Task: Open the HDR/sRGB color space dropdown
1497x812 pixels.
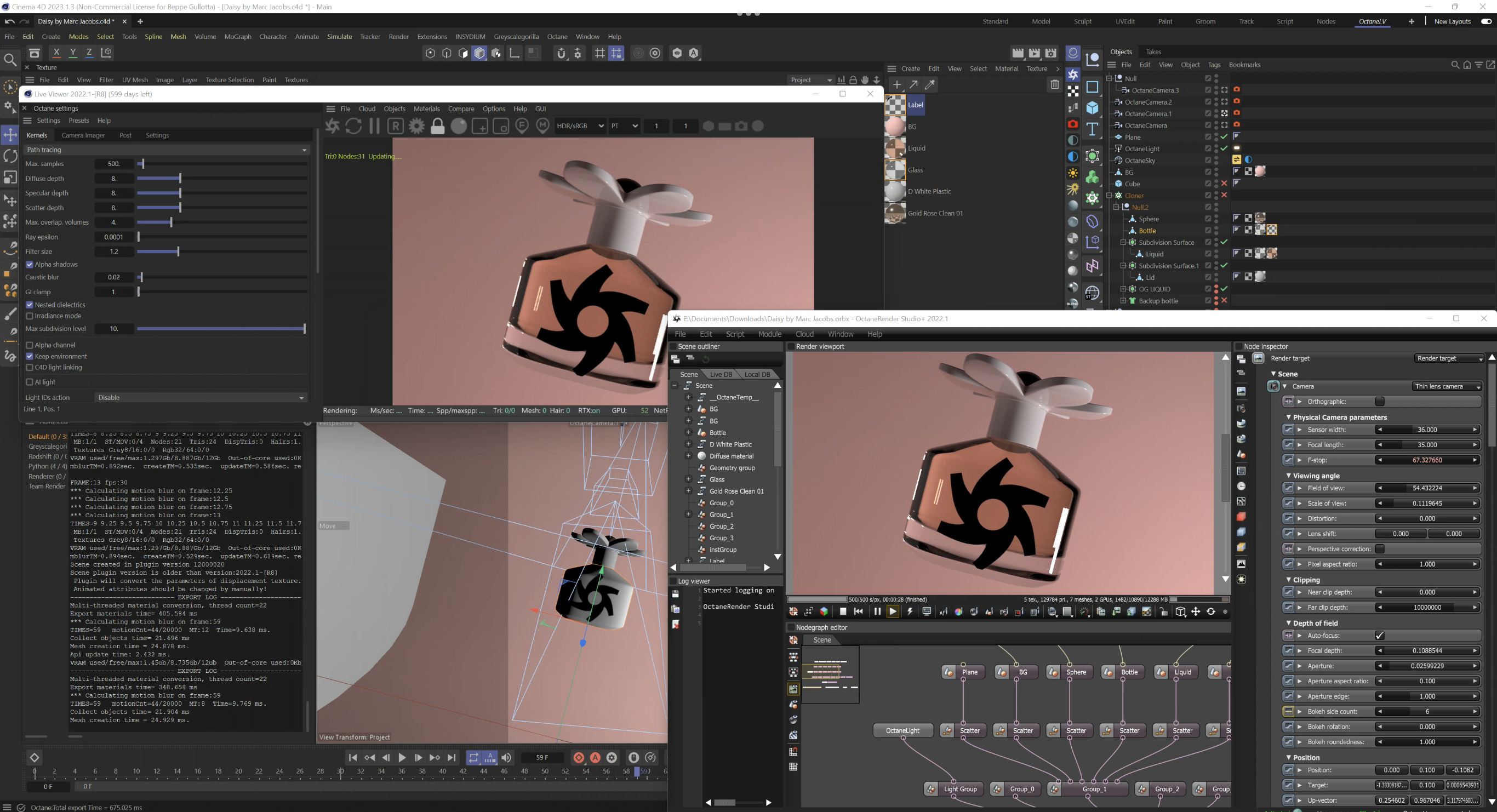Action: pyautogui.click(x=579, y=126)
